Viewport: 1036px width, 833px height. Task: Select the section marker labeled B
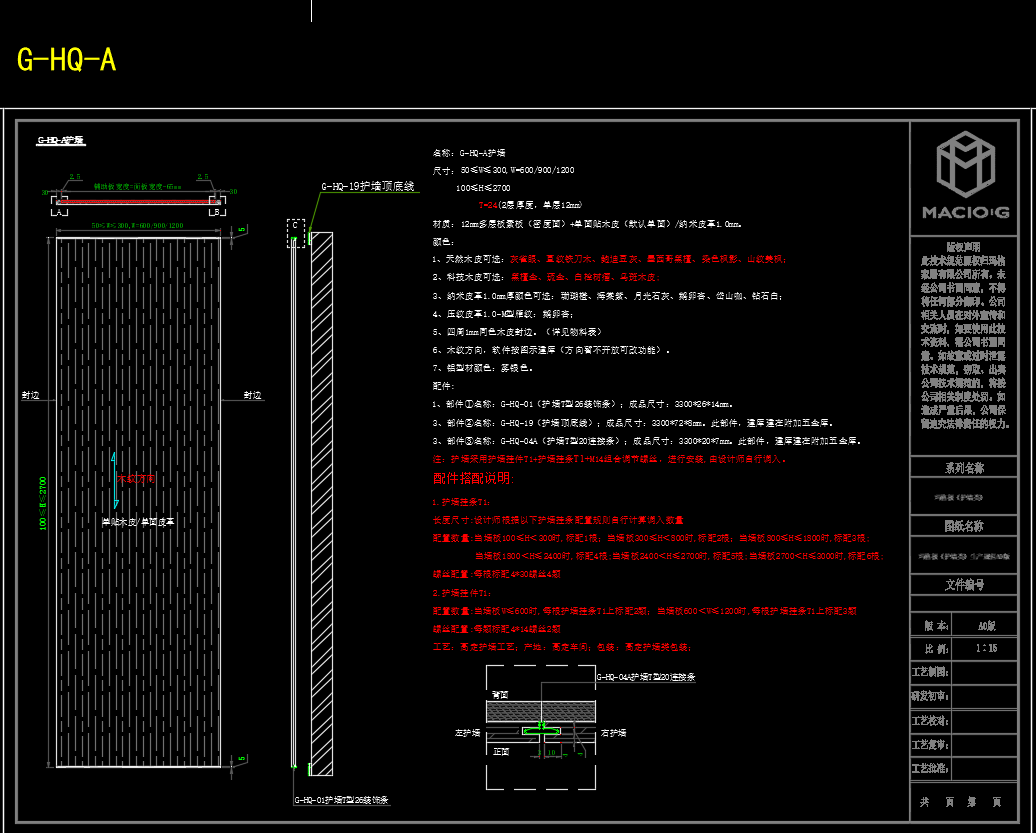tap(214, 212)
